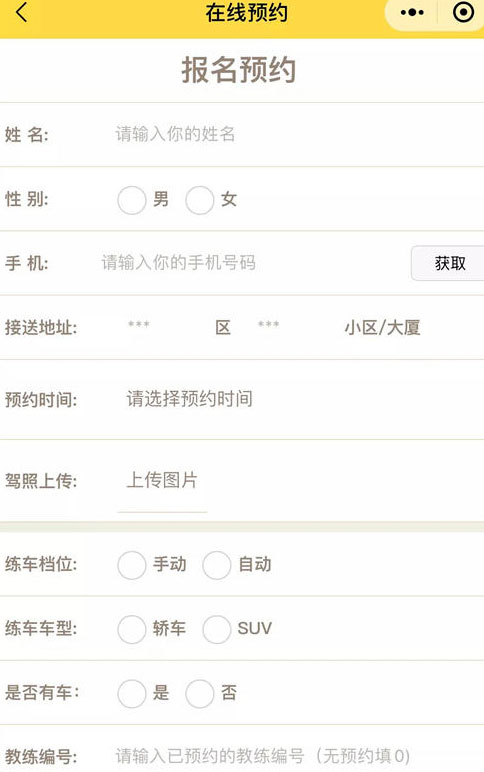Open the district selector before 区
Image resolution: width=484 pixels, height=772 pixels.
pos(139,325)
